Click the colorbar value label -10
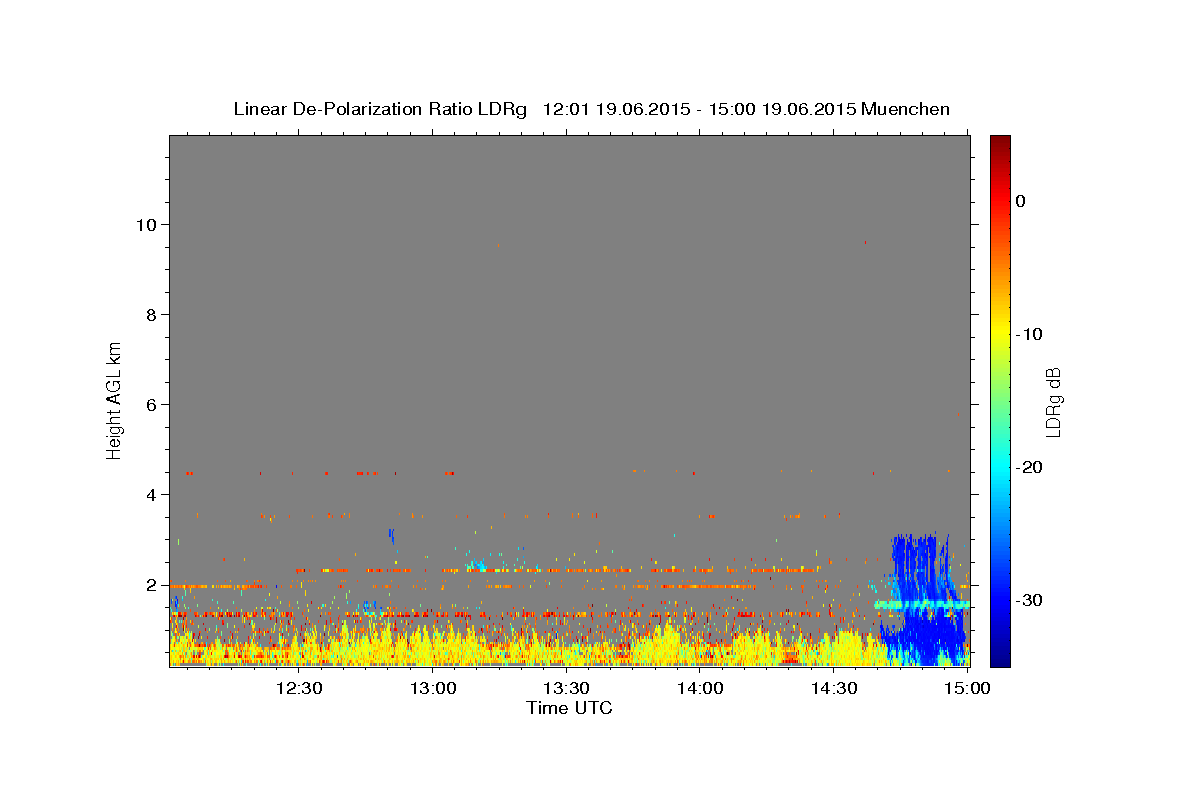1200x800 pixels. tap(1029, 334)
